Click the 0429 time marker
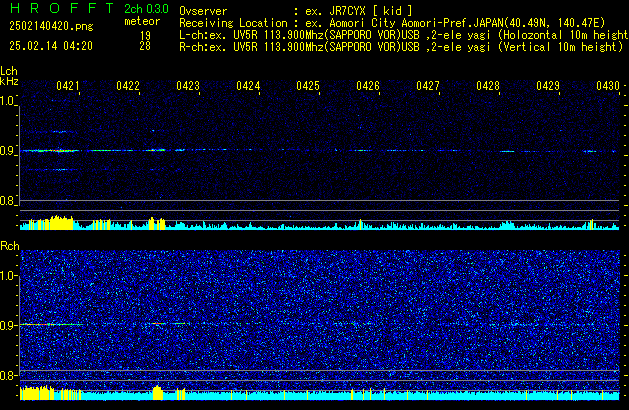 click(548, 86)
